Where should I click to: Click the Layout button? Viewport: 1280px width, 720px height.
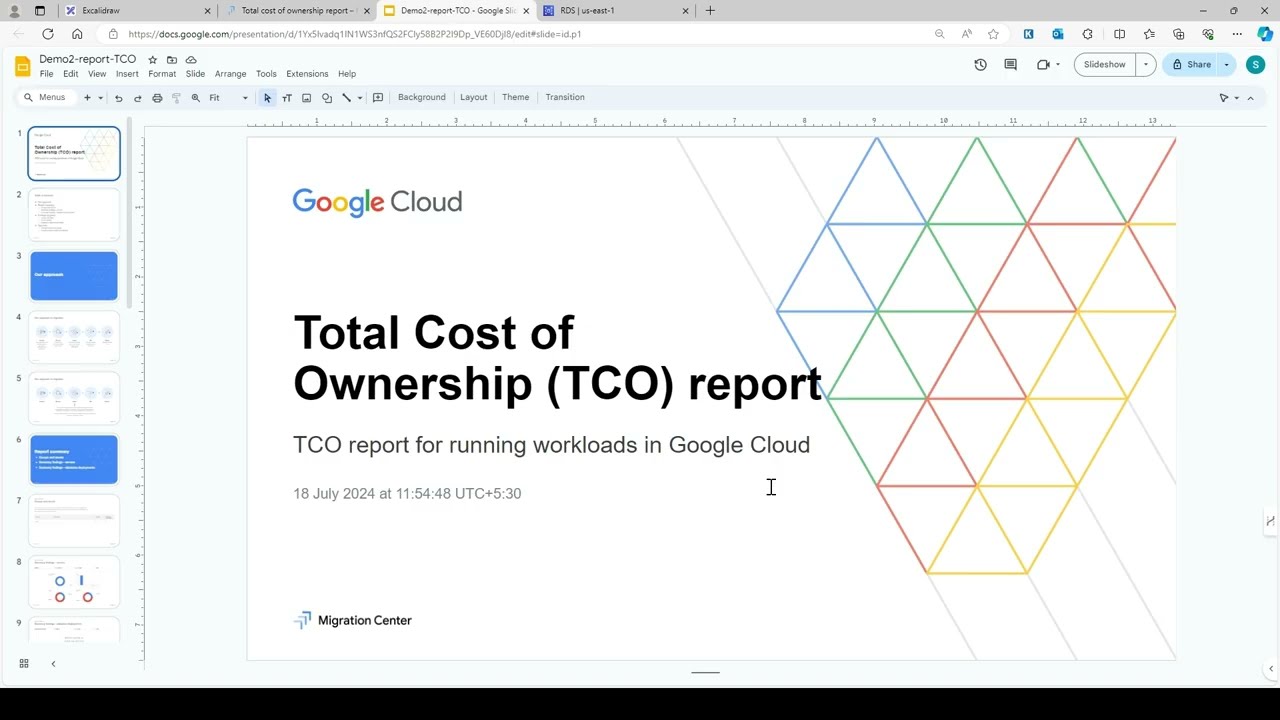(x=474, y=98)
